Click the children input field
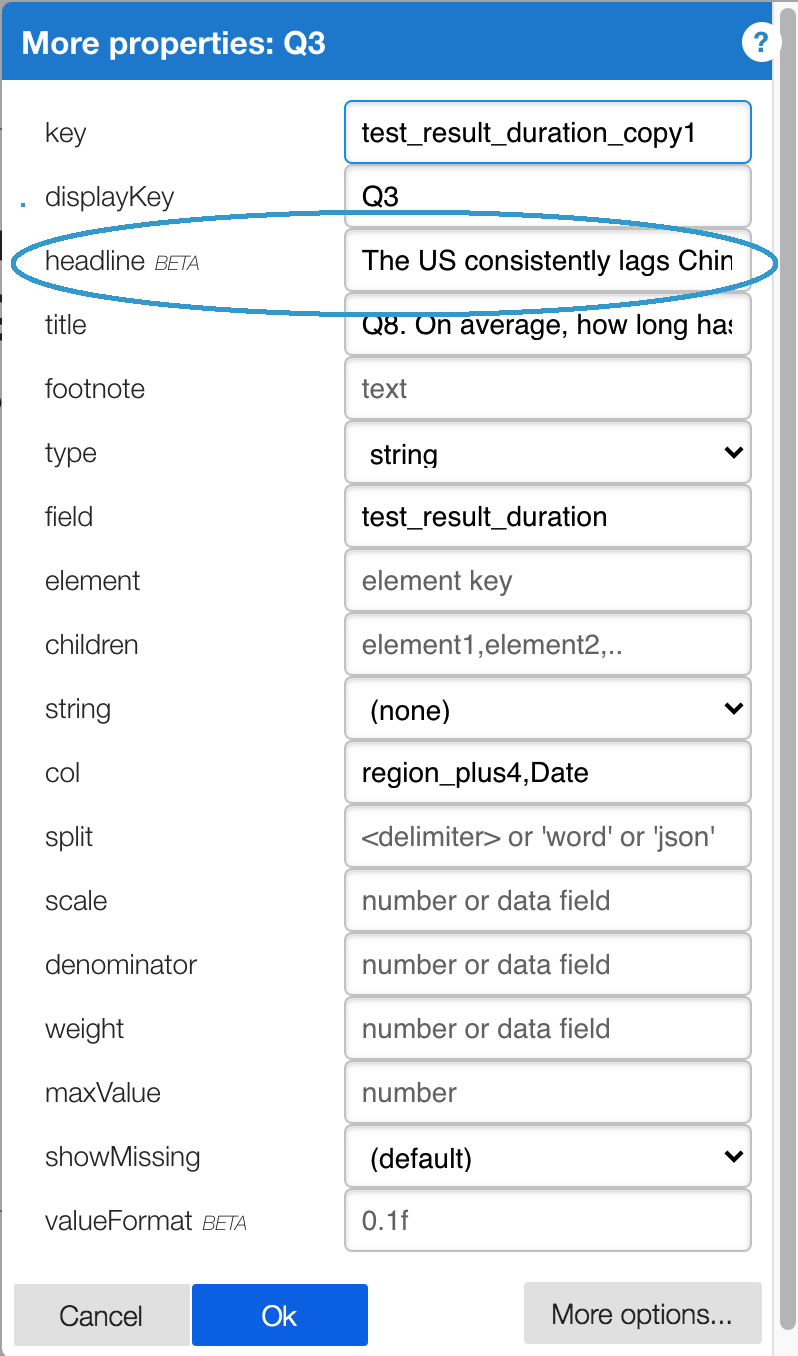798x1356 pixels. (x=547, y=644)
